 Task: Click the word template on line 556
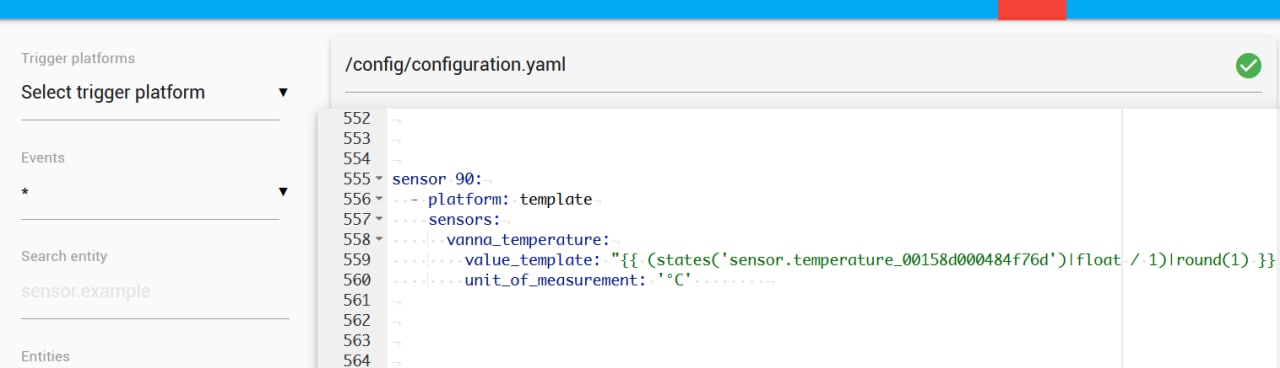coord(556,199)
